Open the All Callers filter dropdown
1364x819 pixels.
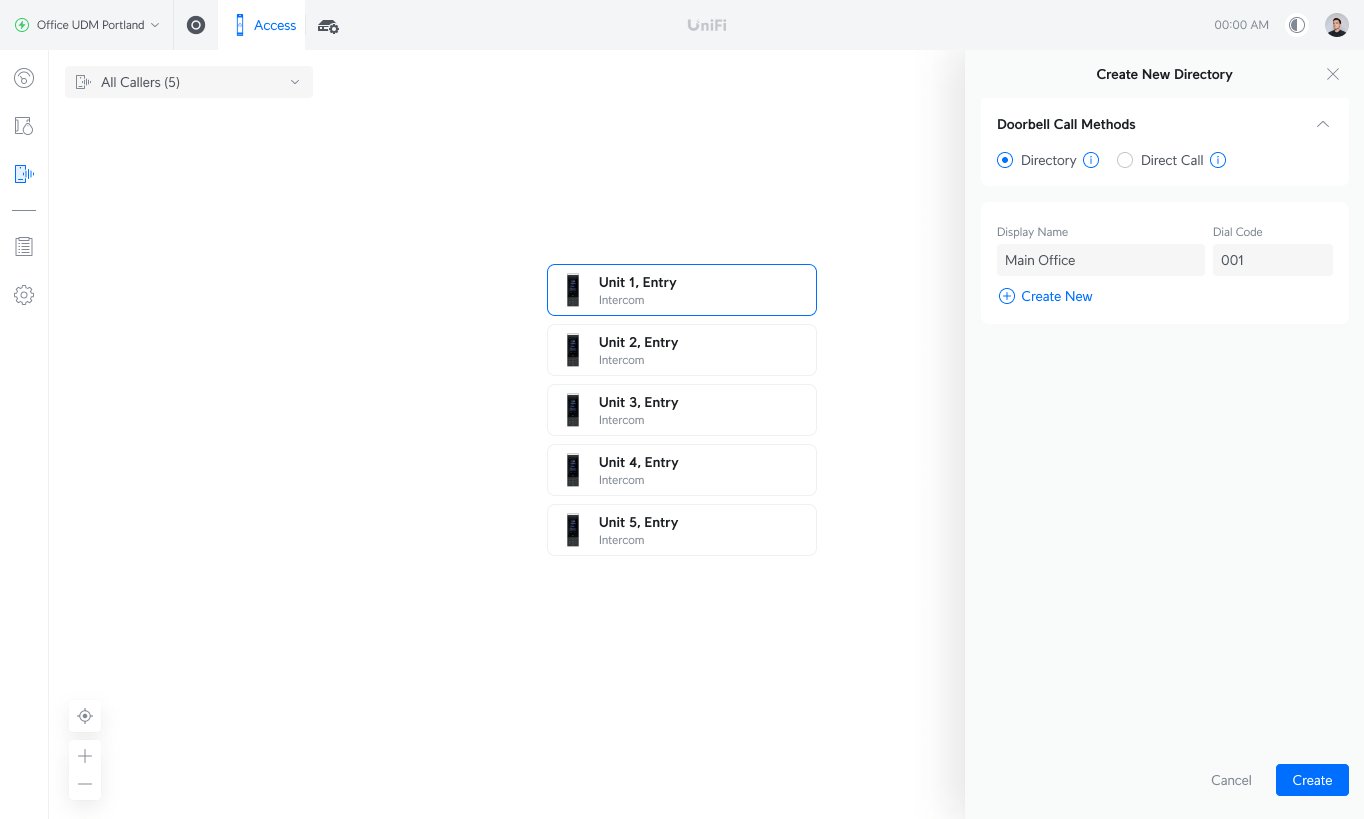click(x=188, y=82)
